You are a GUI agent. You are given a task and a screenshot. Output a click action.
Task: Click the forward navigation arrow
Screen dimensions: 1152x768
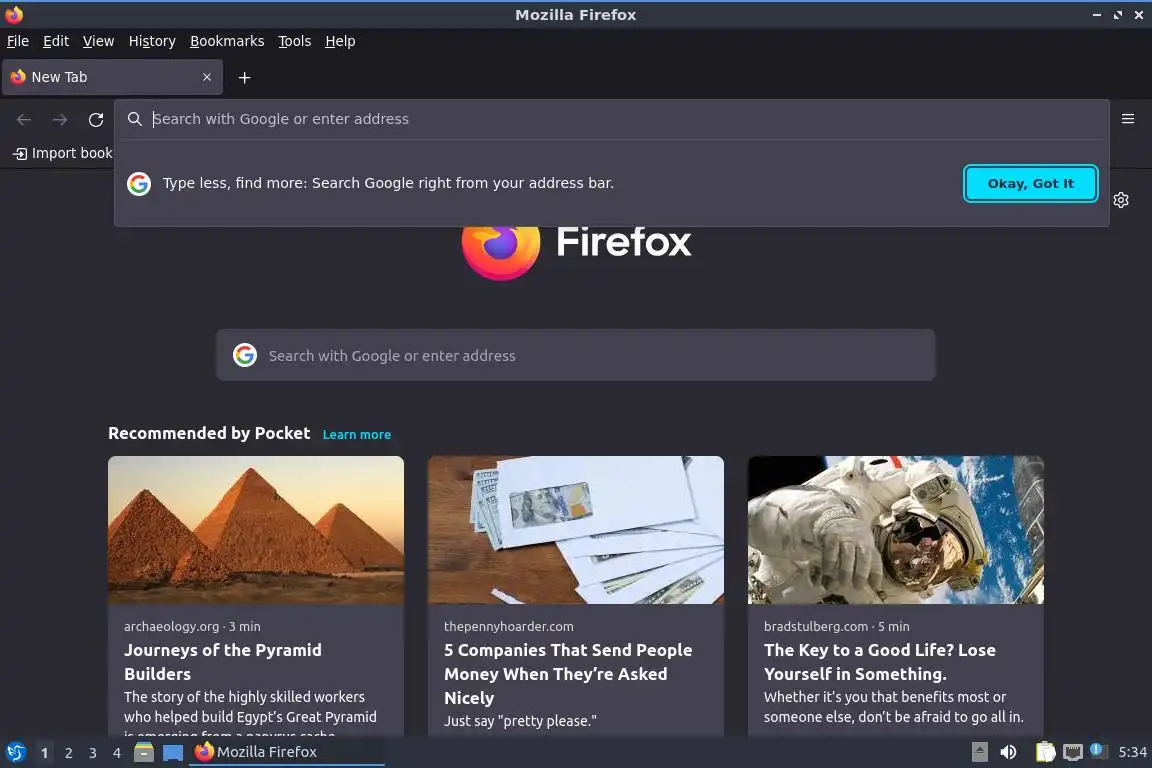click(60, 119)
